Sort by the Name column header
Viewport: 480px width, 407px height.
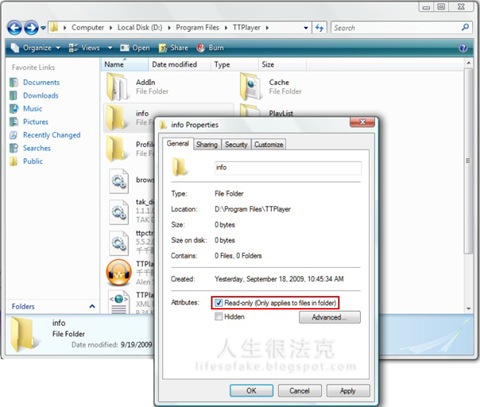click(124, 64)
